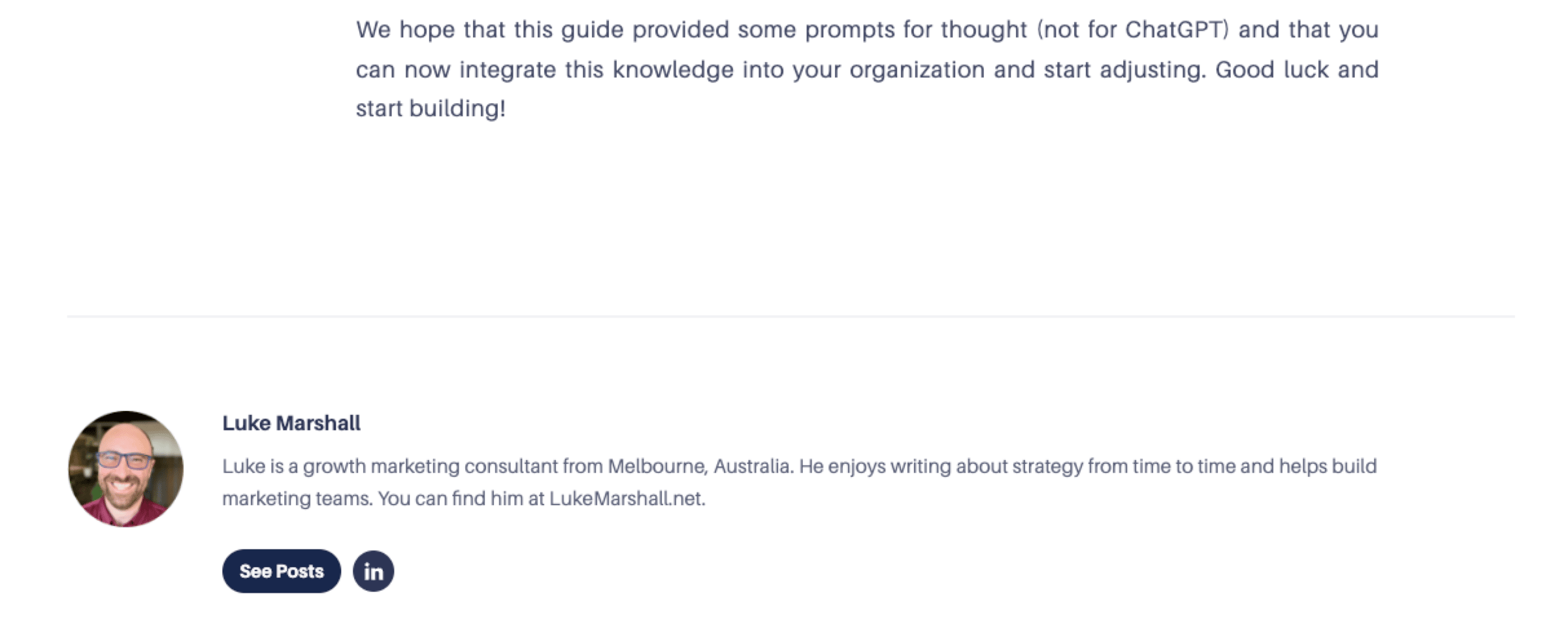Viewport: 1568px width, 628px height.
Task: Click Luke Marshall's round profile photo
Action: click(x=125, y=469)
